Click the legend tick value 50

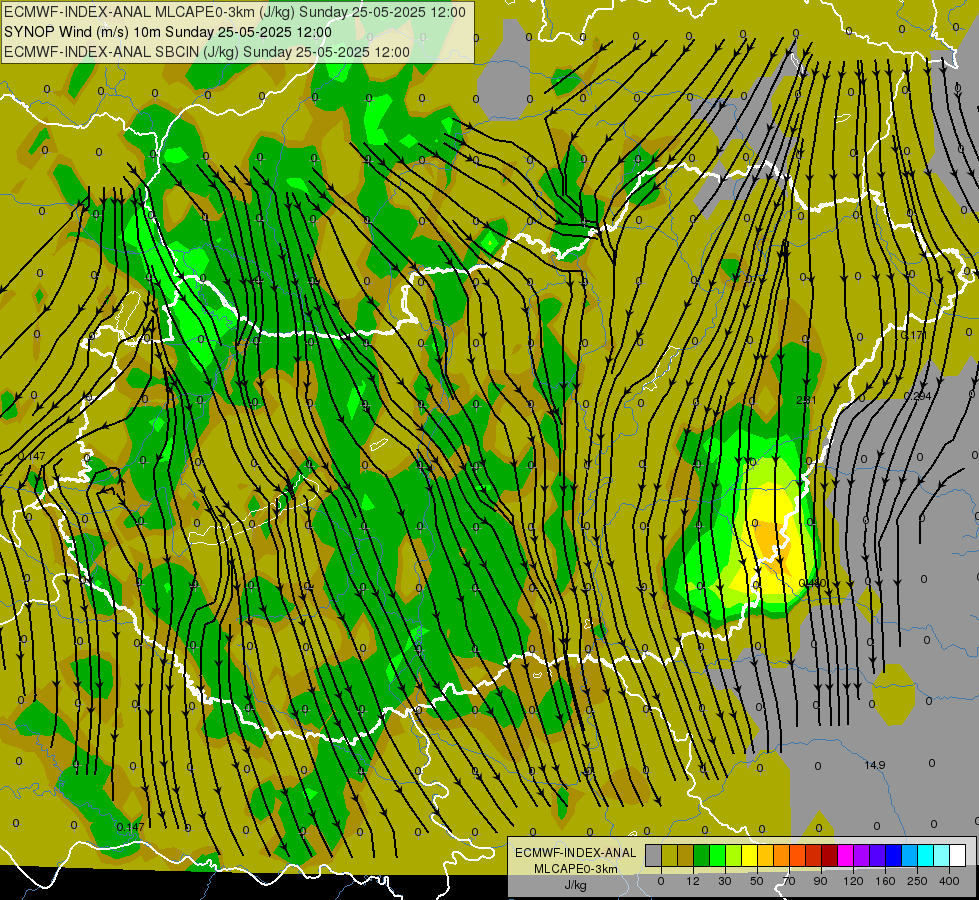[x=757, y=881]
